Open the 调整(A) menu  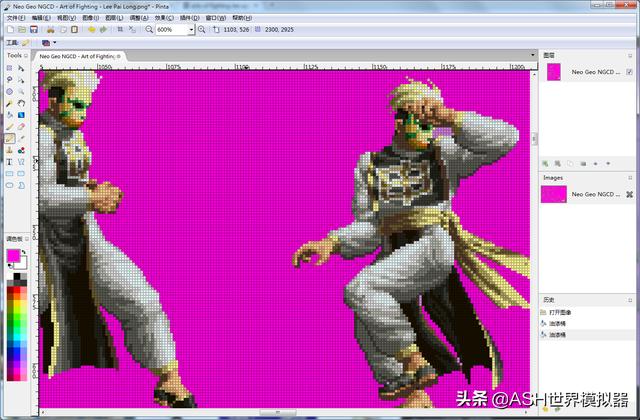(x=136, y=18)
